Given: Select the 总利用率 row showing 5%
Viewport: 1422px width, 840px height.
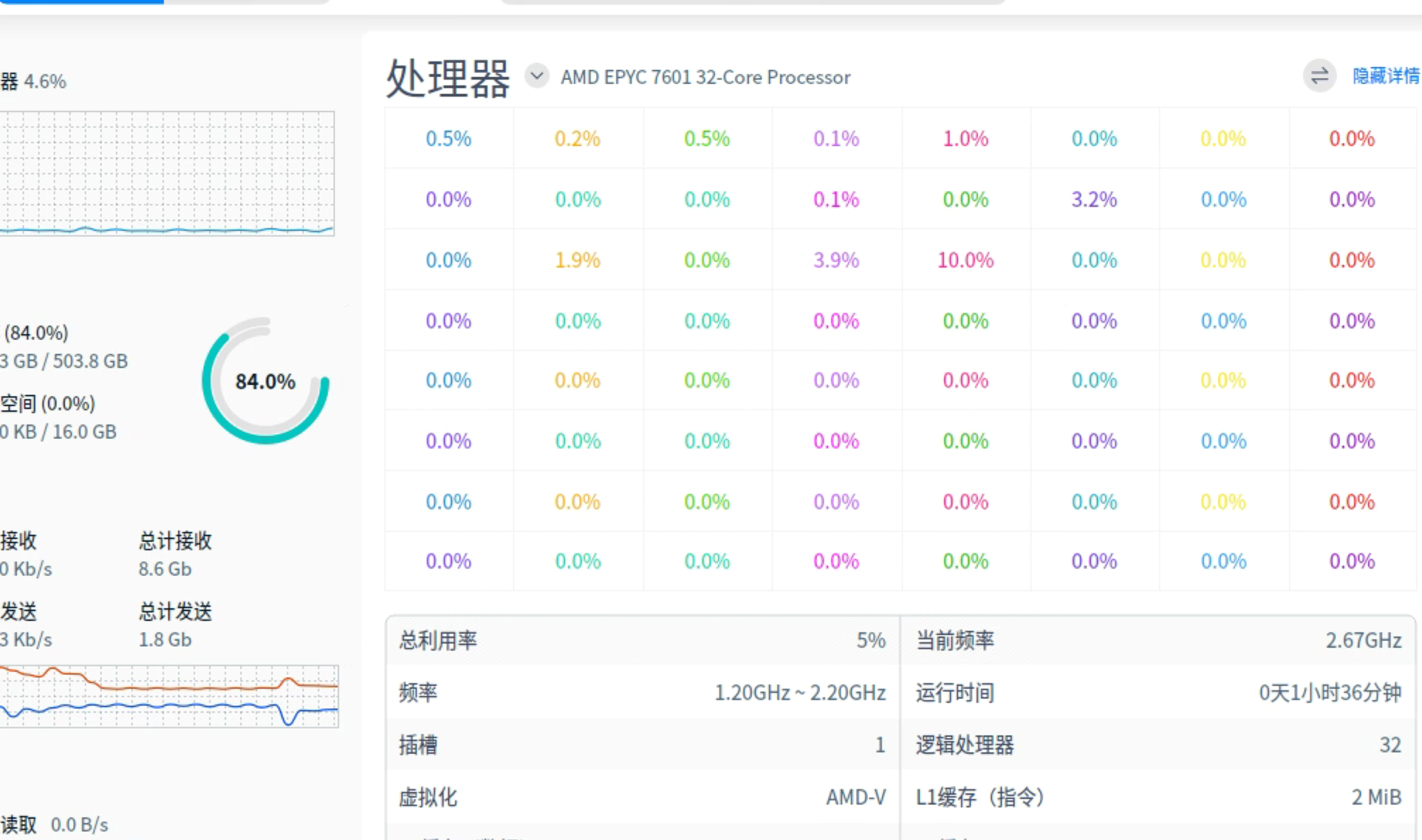Looking at the screenshot, I should [x=638, y=640].
